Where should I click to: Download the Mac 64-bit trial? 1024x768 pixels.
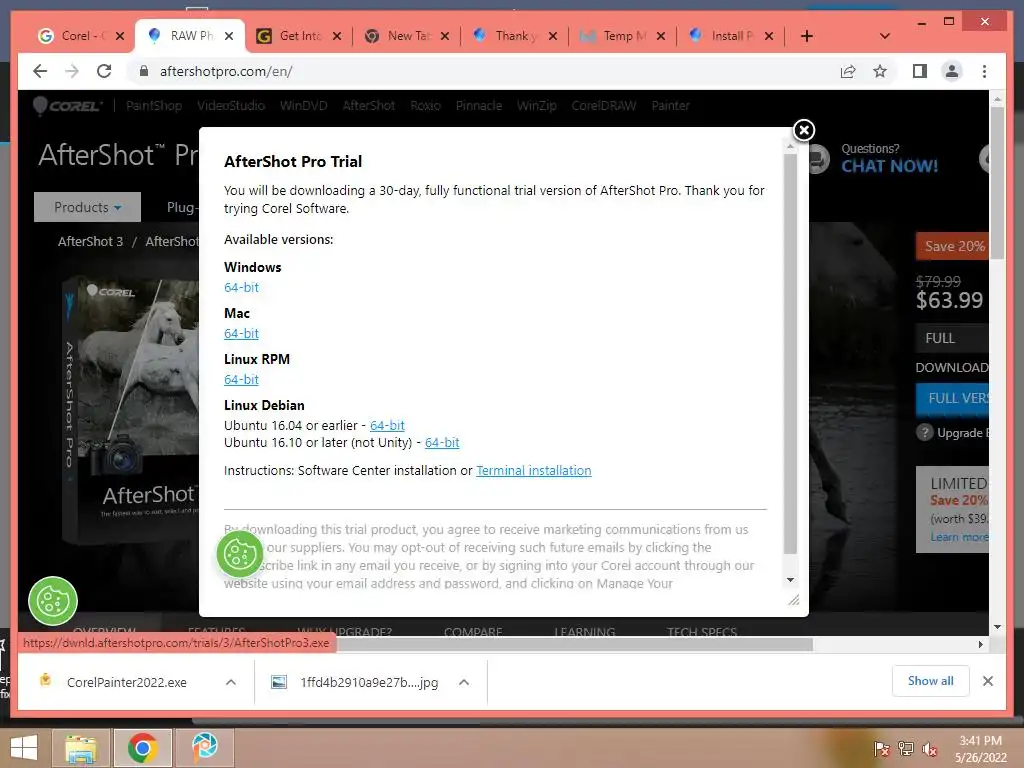pos(241,333)
